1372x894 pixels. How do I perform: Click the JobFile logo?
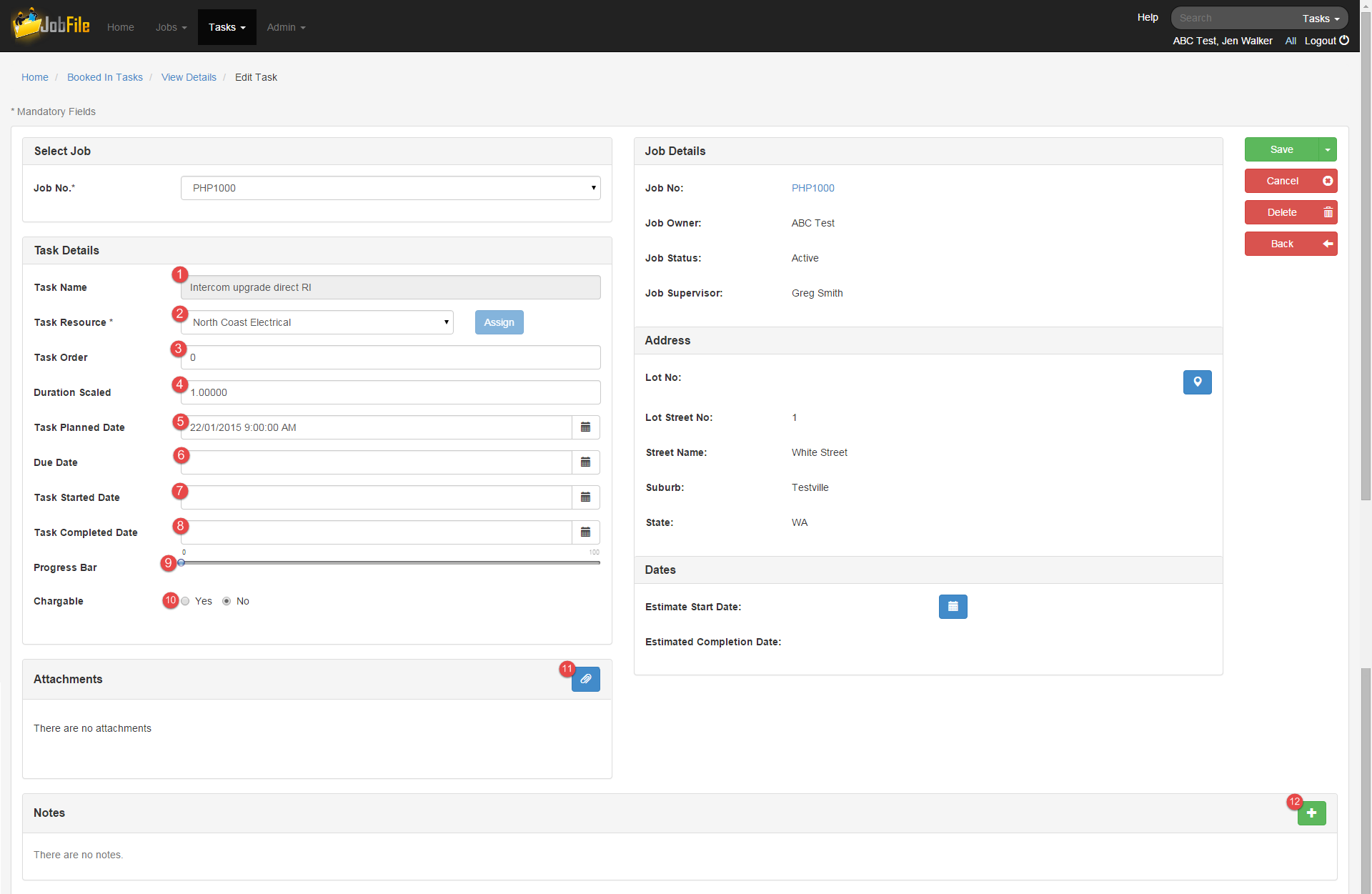tap(51, 26)
